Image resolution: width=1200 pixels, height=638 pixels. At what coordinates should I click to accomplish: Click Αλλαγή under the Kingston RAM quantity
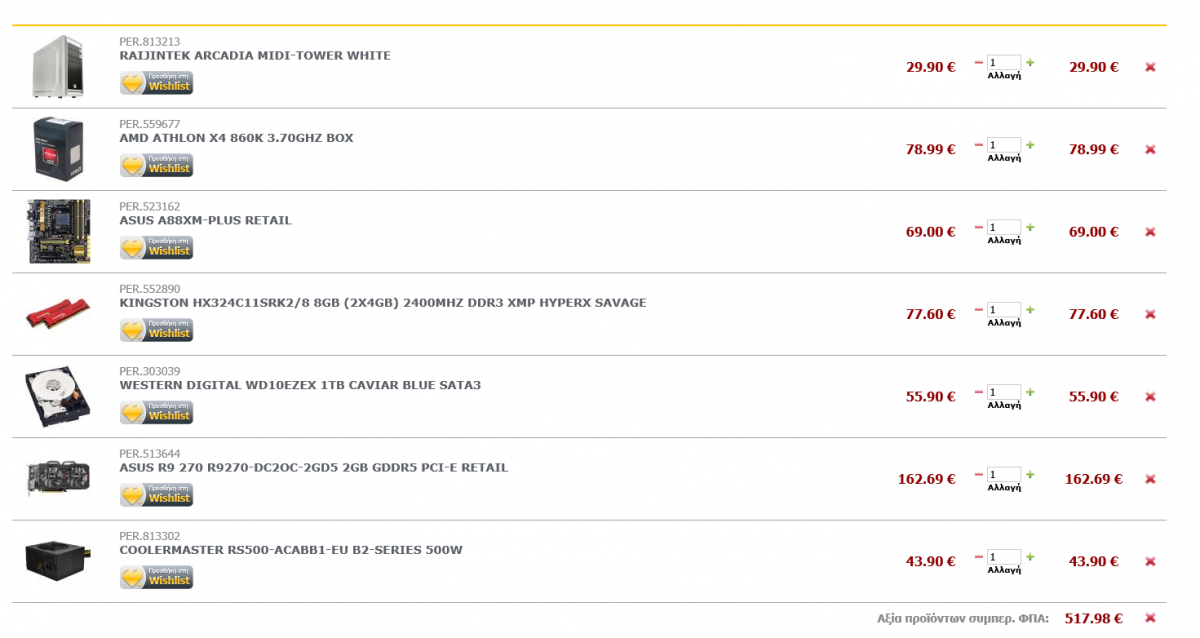pos(1004,322)
